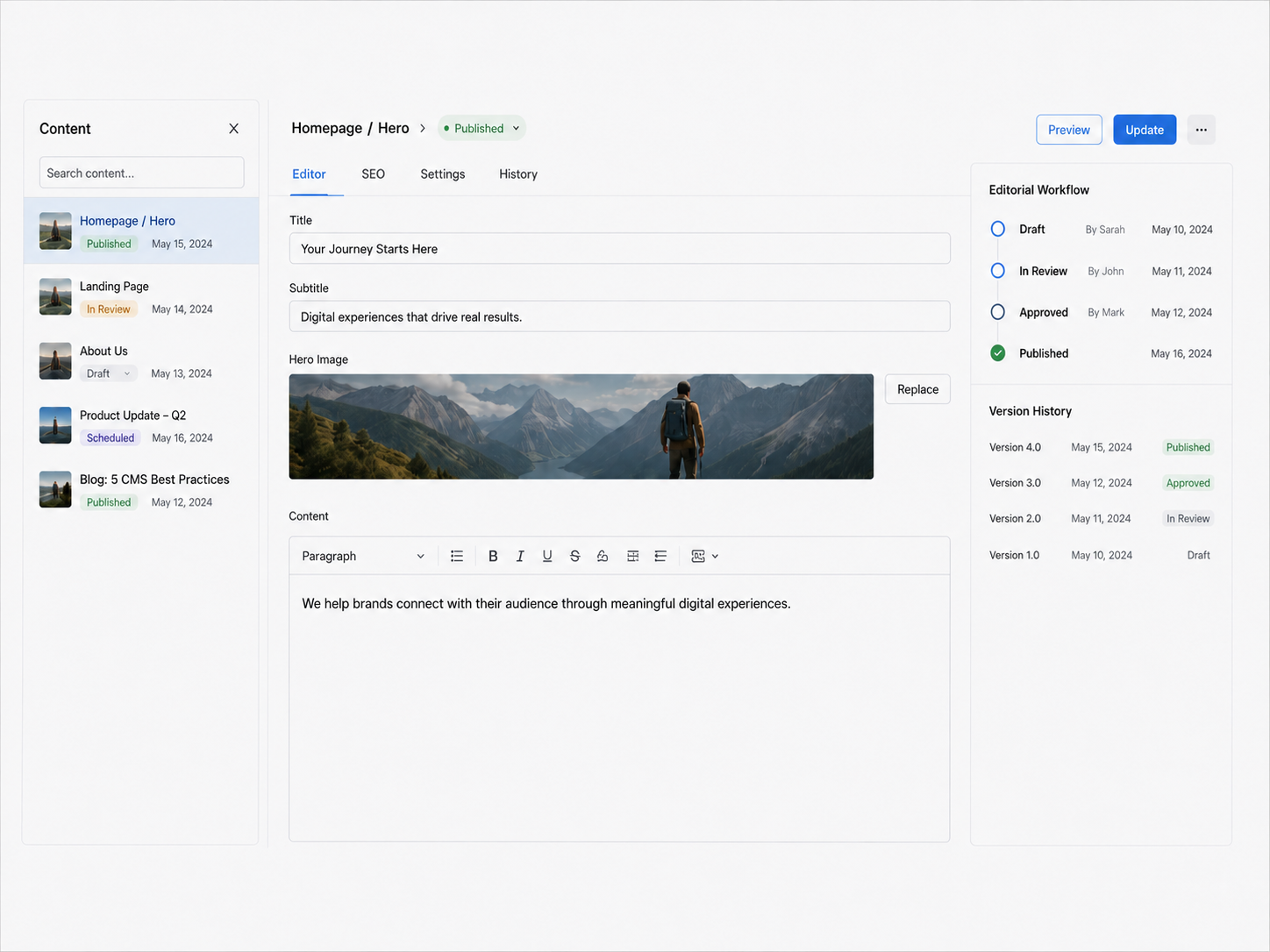Click the Blog: 5 CMS Best Practices thumbnail
Screen dimensions: 1270x952
click(x=55, y=489)
